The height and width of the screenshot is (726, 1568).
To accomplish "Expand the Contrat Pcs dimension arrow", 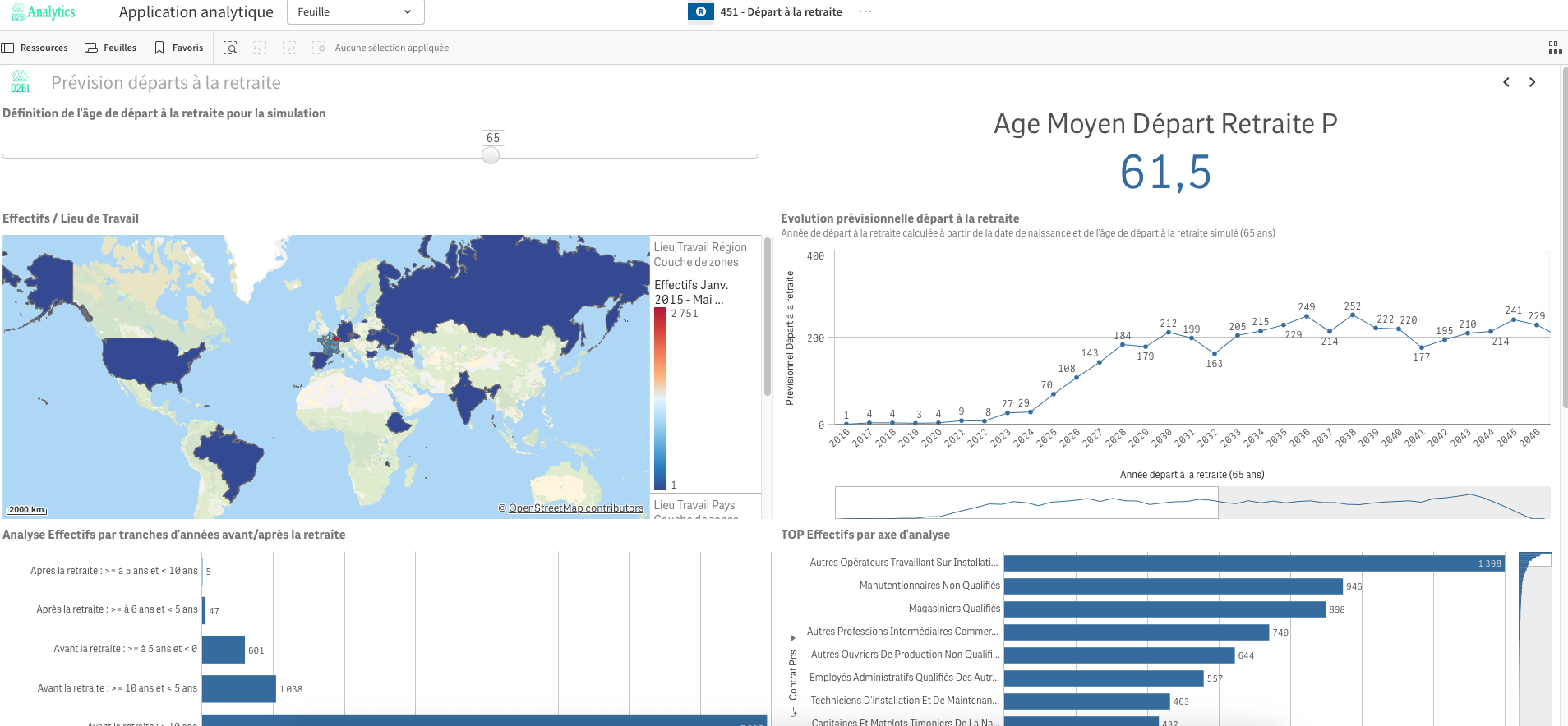I will (x=792, y=638).
